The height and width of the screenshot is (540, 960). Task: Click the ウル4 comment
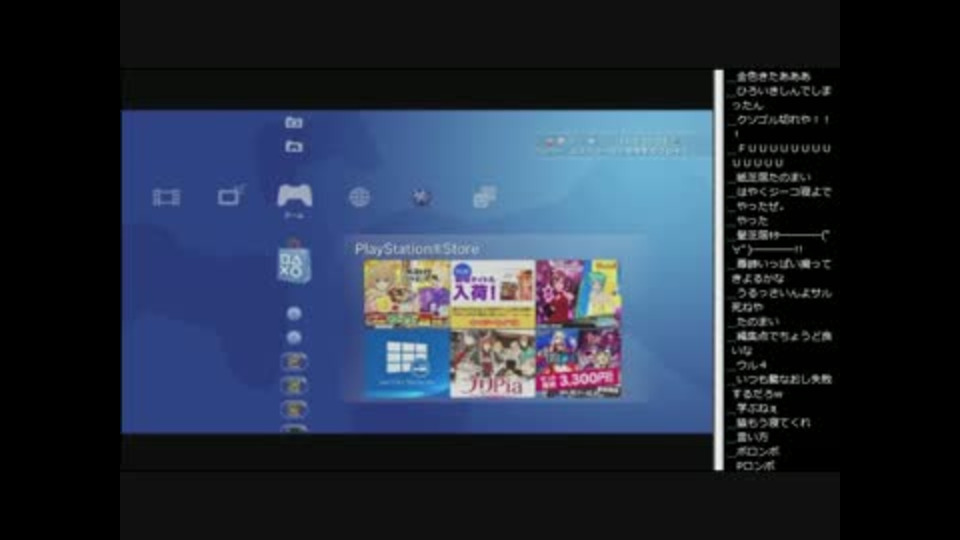click(x=751, y=365)
